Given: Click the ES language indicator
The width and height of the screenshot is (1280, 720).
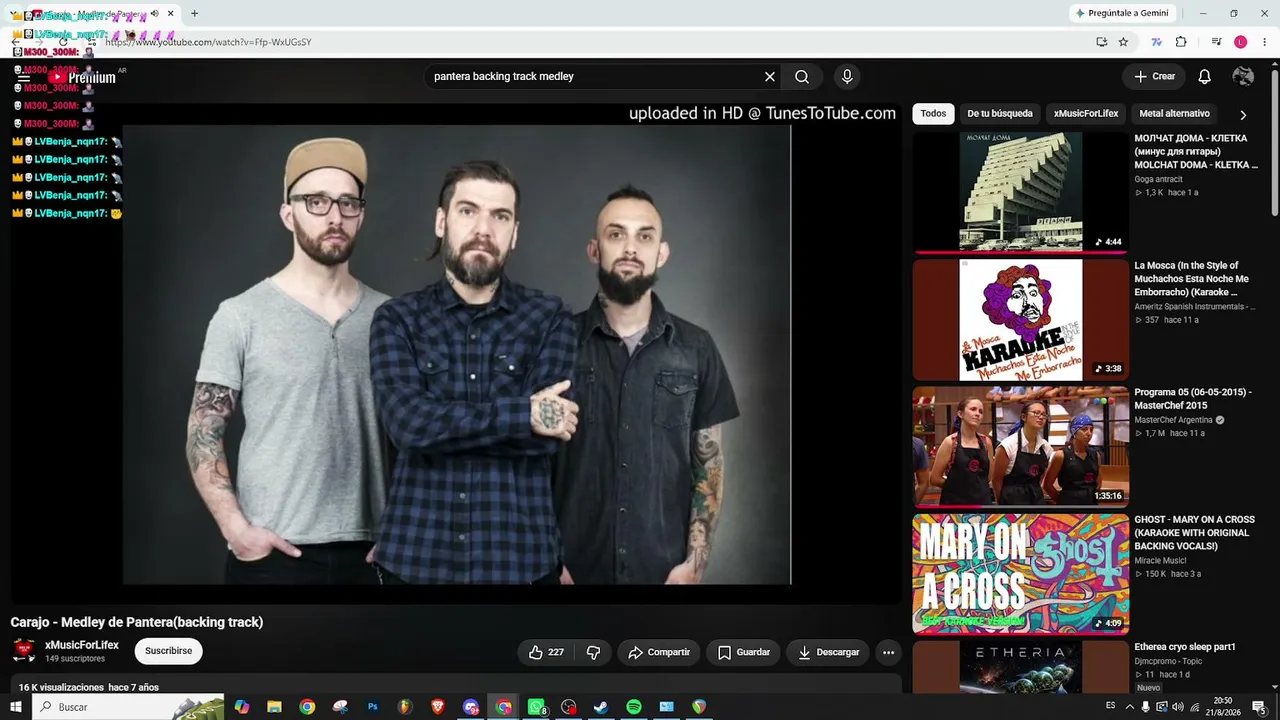Looking at the screenshot, I should click(x=1111, y=706).
